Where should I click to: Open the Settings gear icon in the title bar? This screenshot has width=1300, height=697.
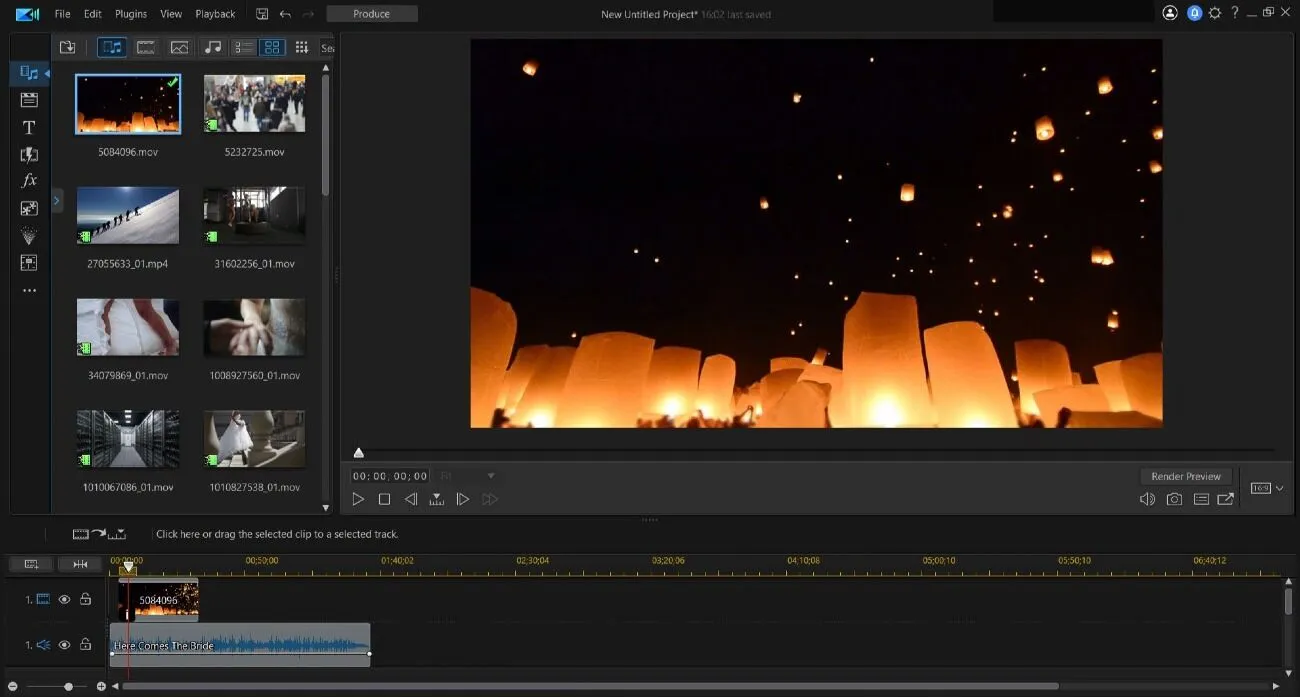pyautogui.click(x=1215, y=13)
